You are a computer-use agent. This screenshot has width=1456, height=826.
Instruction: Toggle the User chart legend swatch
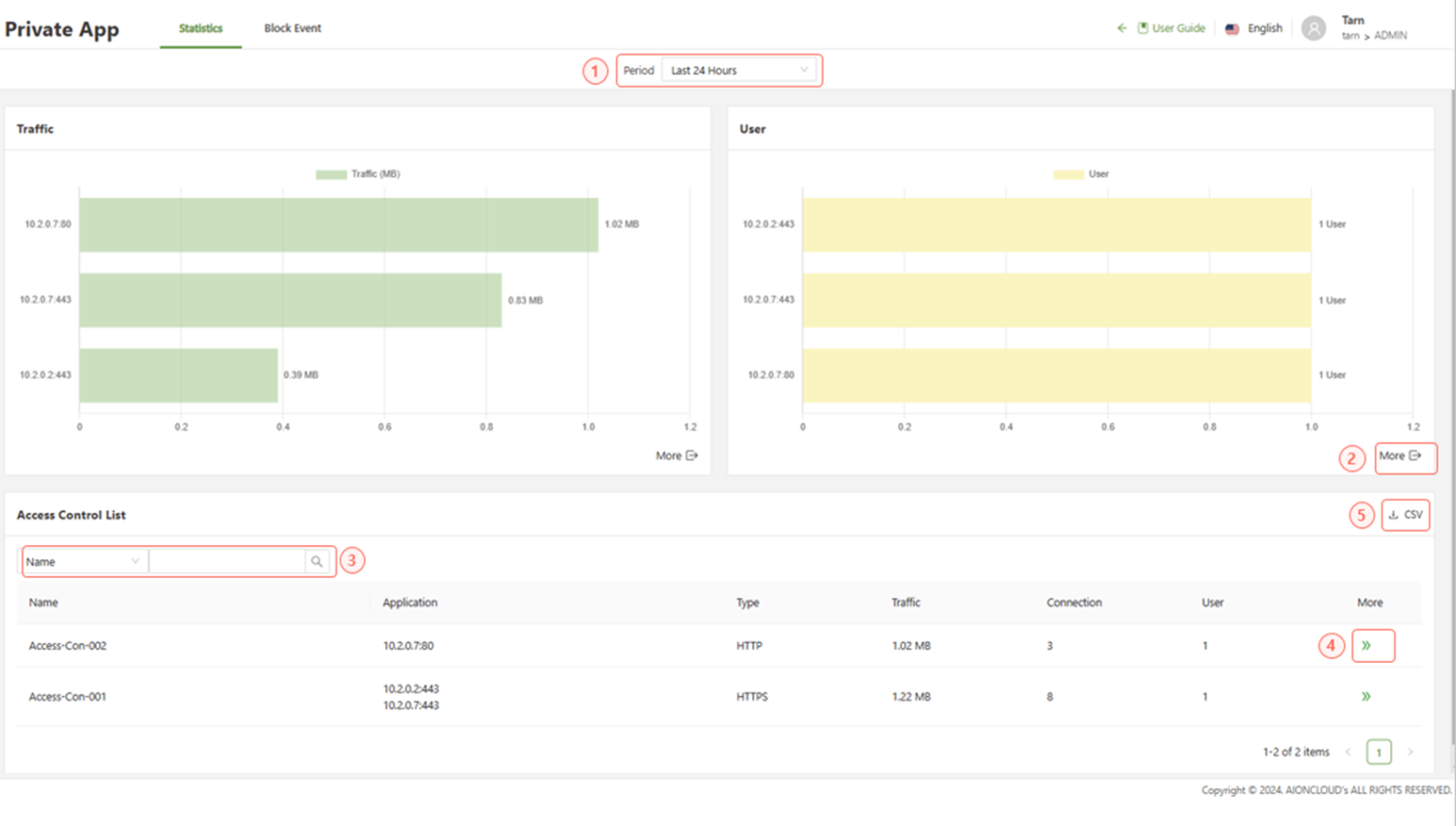pos(1068,174)
